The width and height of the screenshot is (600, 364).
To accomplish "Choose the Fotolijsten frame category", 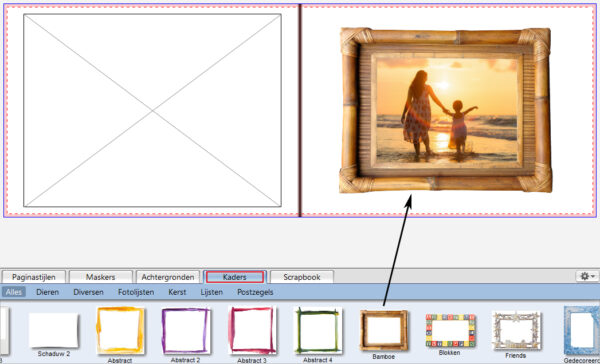I will tap(136, 292).
